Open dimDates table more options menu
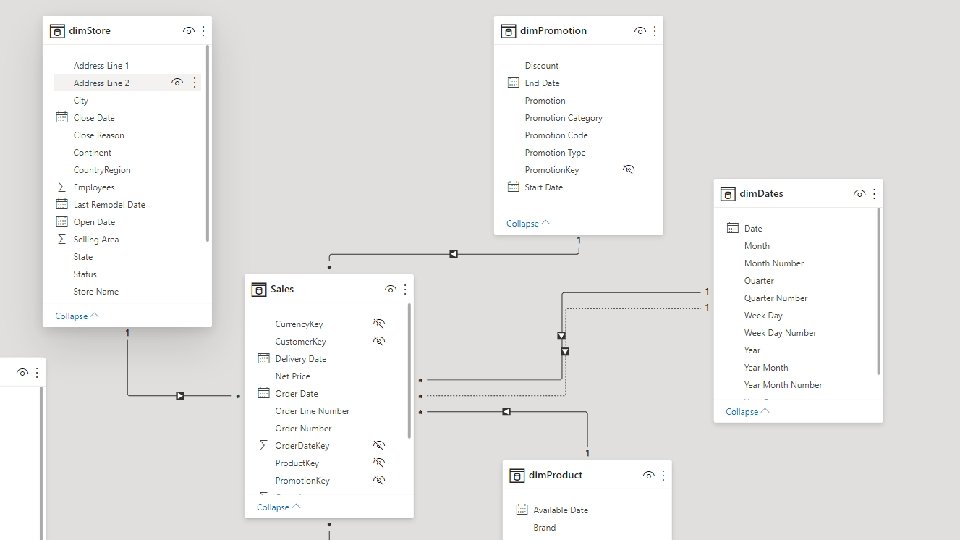Screen dimensions: 960x540 [x=874, y=194]
